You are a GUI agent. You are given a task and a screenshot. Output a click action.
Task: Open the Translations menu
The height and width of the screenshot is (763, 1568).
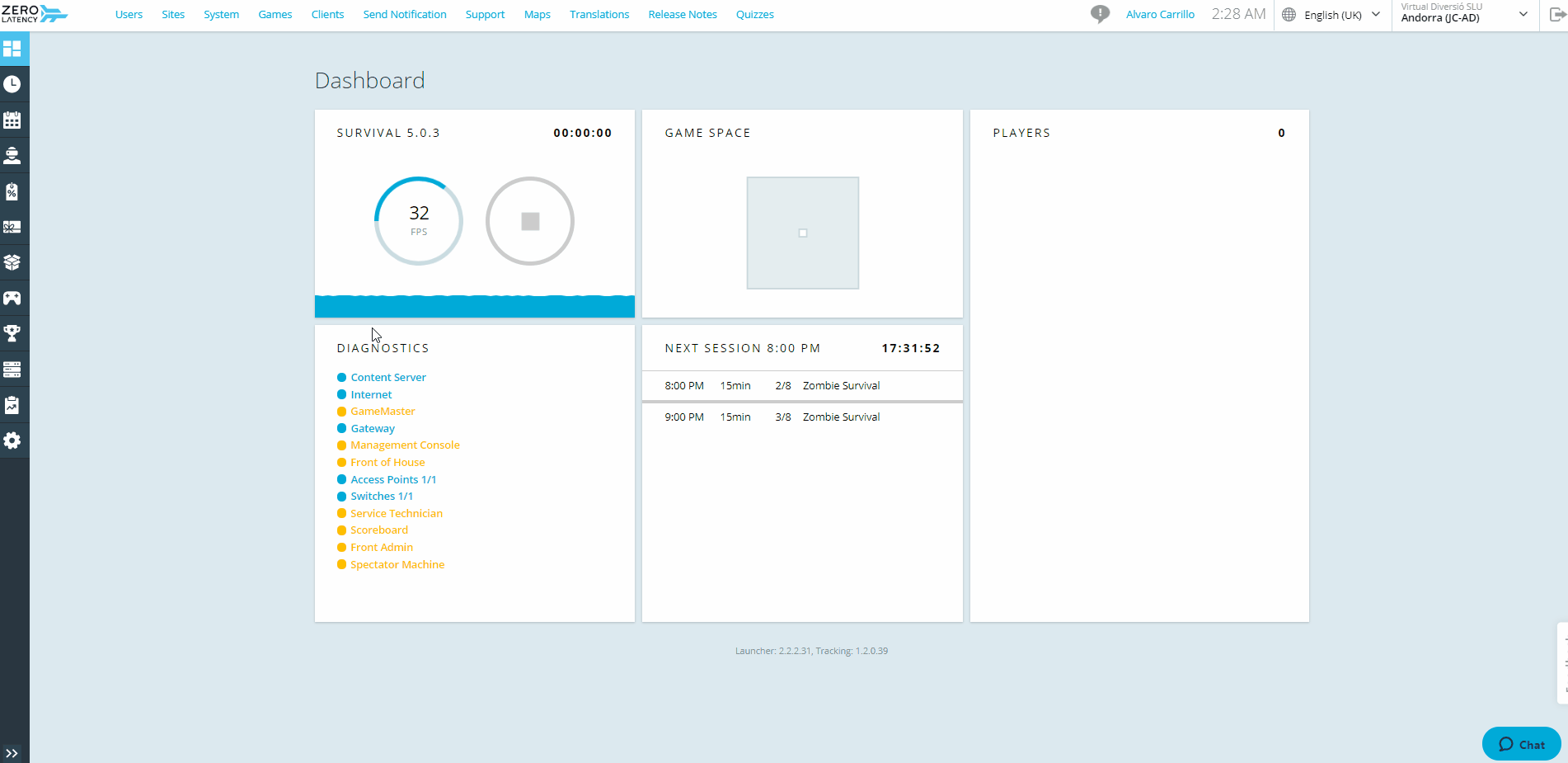[x=599, y=15]
